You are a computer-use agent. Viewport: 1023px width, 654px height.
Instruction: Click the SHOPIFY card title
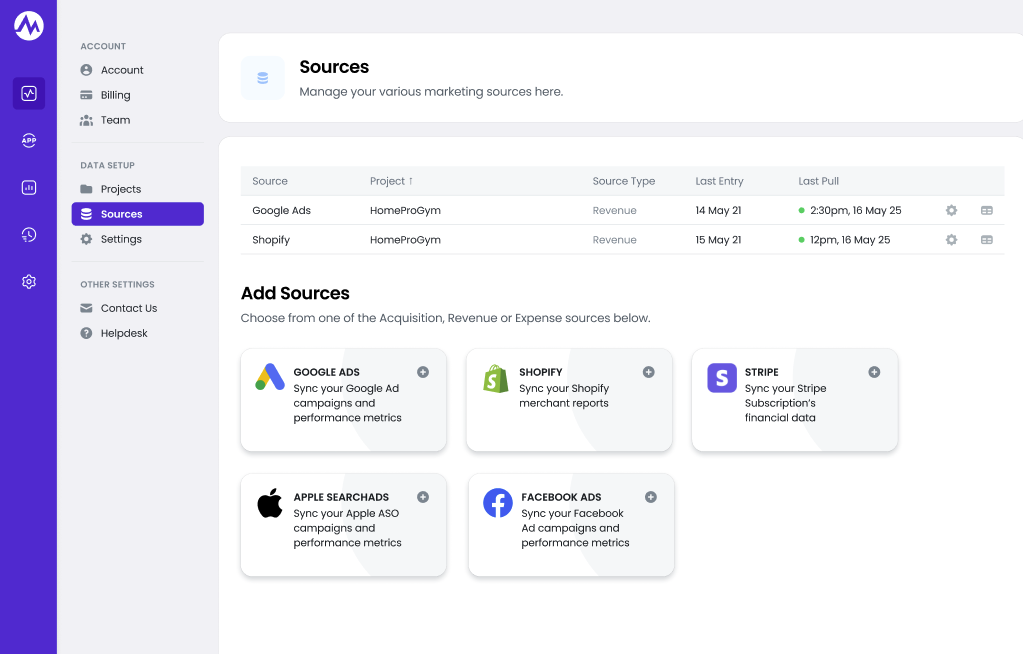tap(540, 372)
